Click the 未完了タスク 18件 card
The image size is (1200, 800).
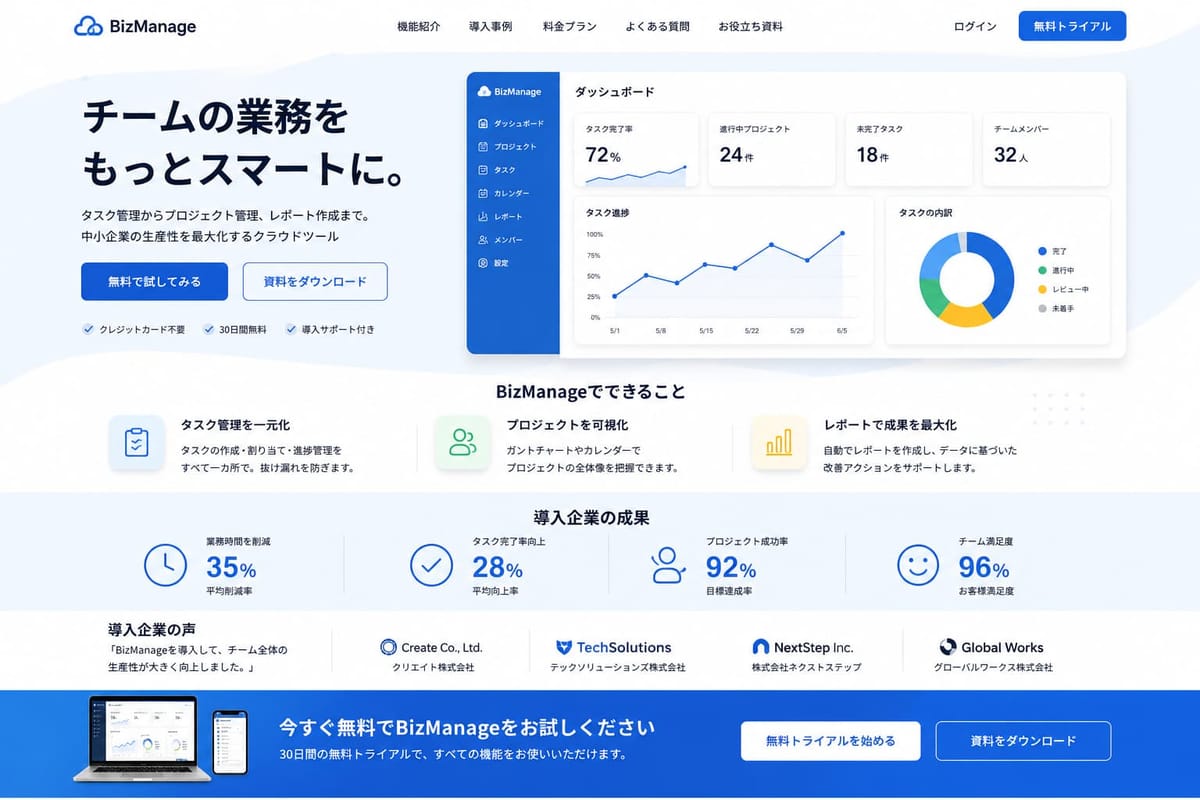[x=908, y=149]
